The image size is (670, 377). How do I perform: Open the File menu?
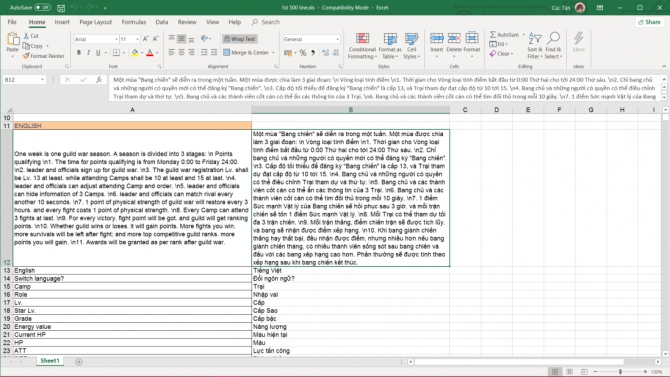click(x=12, y=22)
